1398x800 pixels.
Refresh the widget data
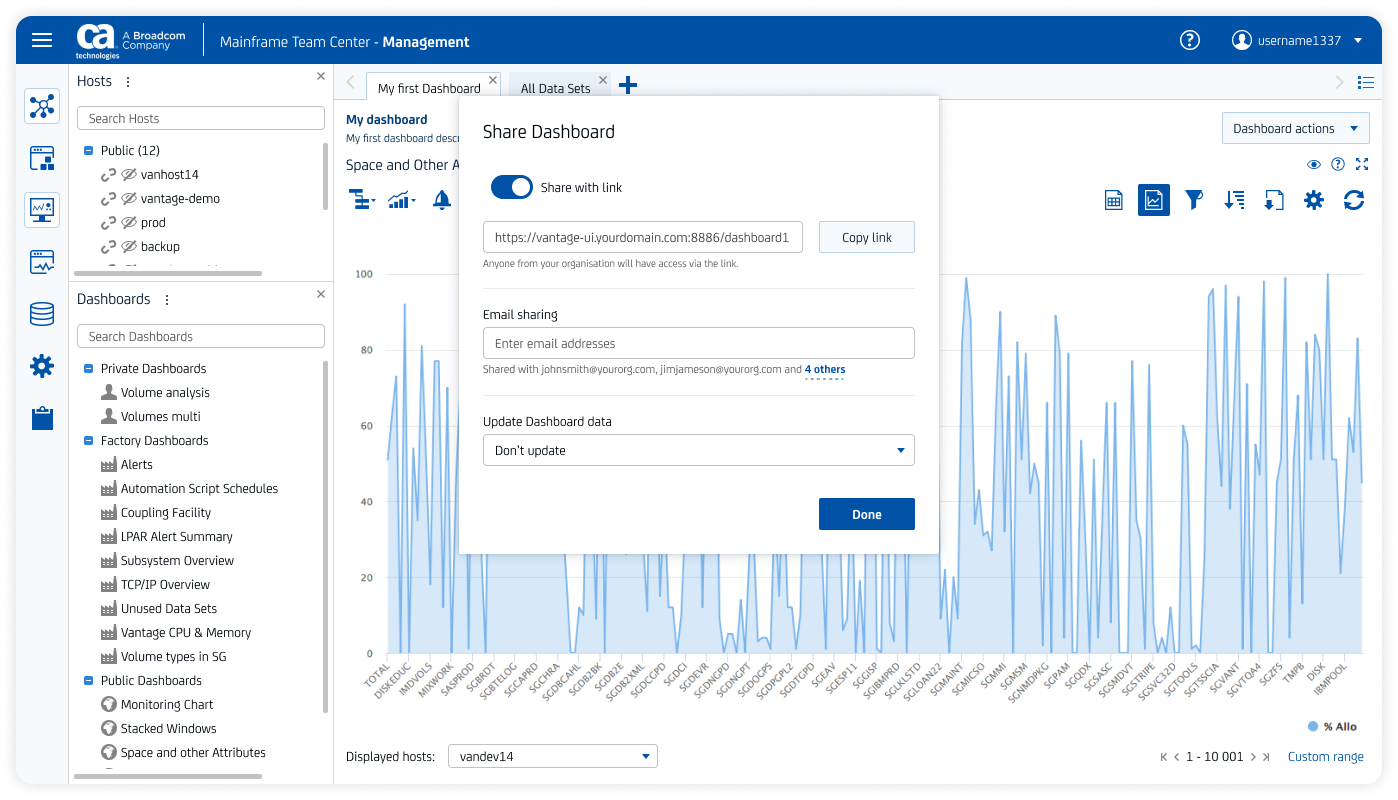[x=1354, y=200]
